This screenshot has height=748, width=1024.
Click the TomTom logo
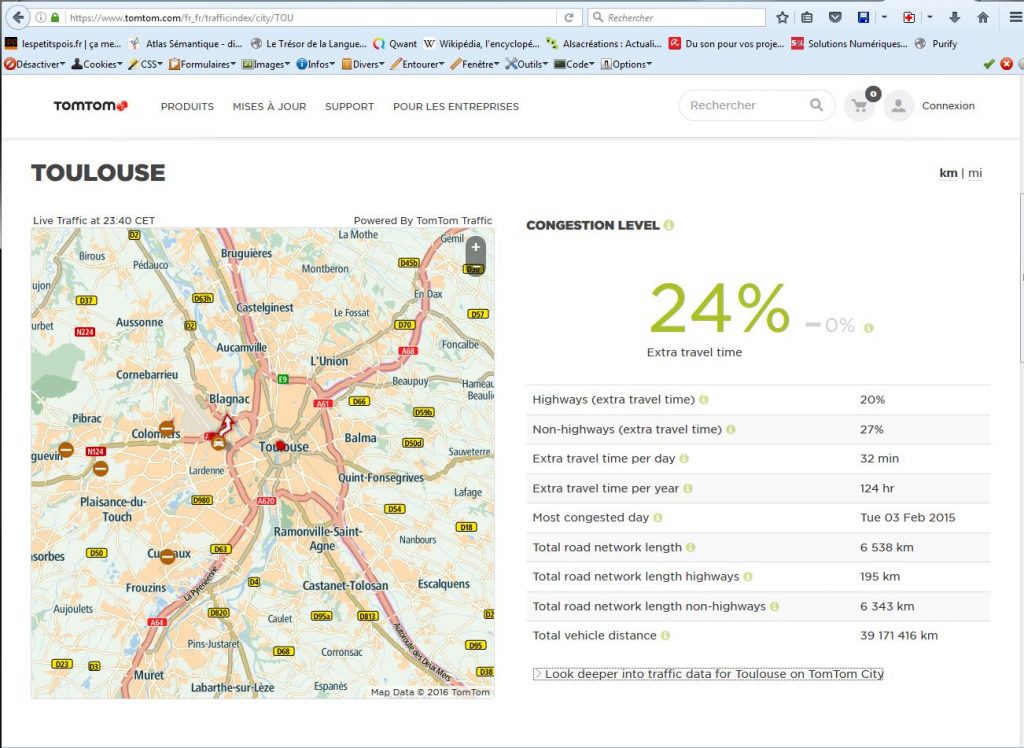click(x=90, y=106)
